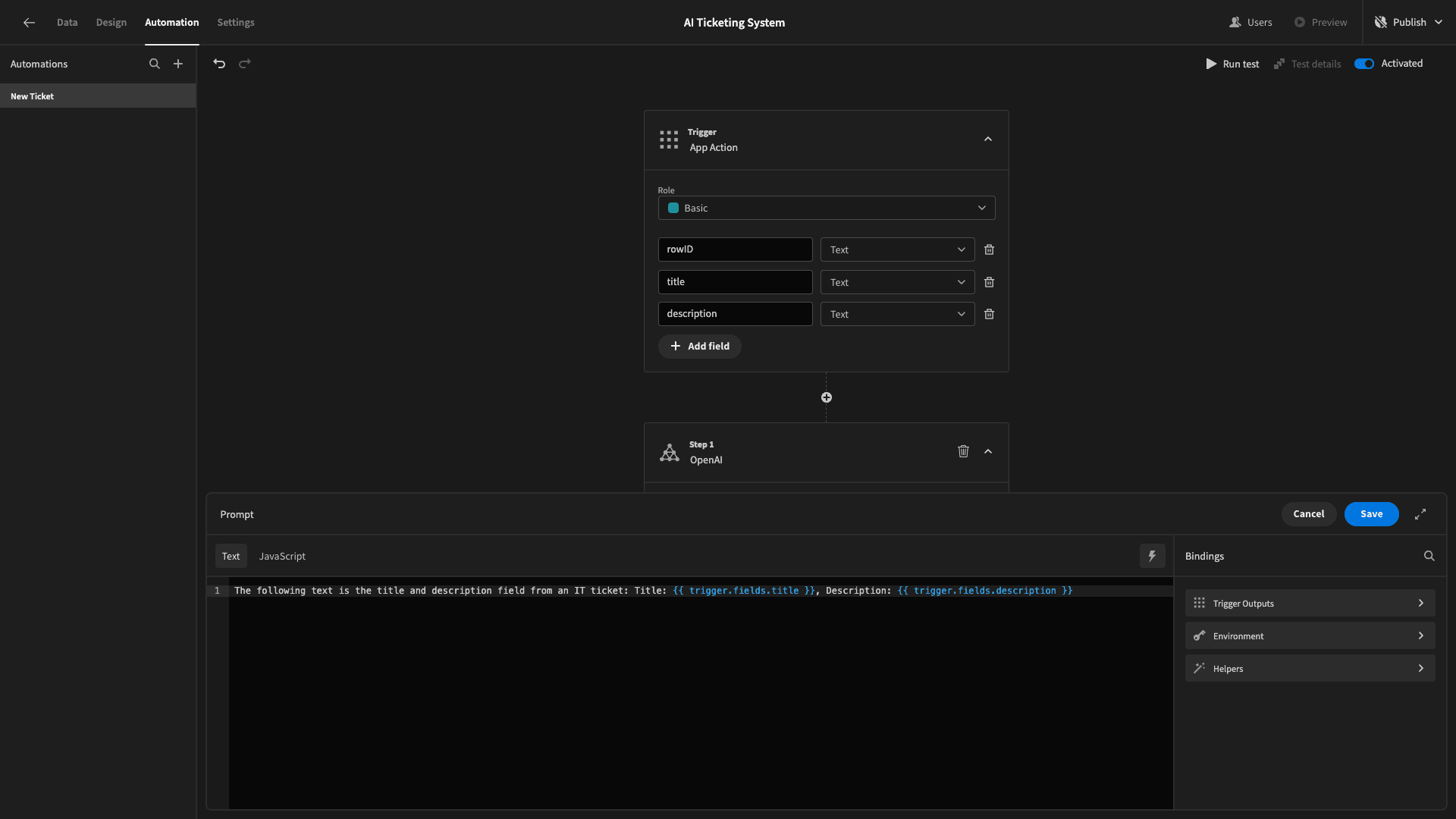
Task: Open the Data tab in top navigation
Action: 67,22
